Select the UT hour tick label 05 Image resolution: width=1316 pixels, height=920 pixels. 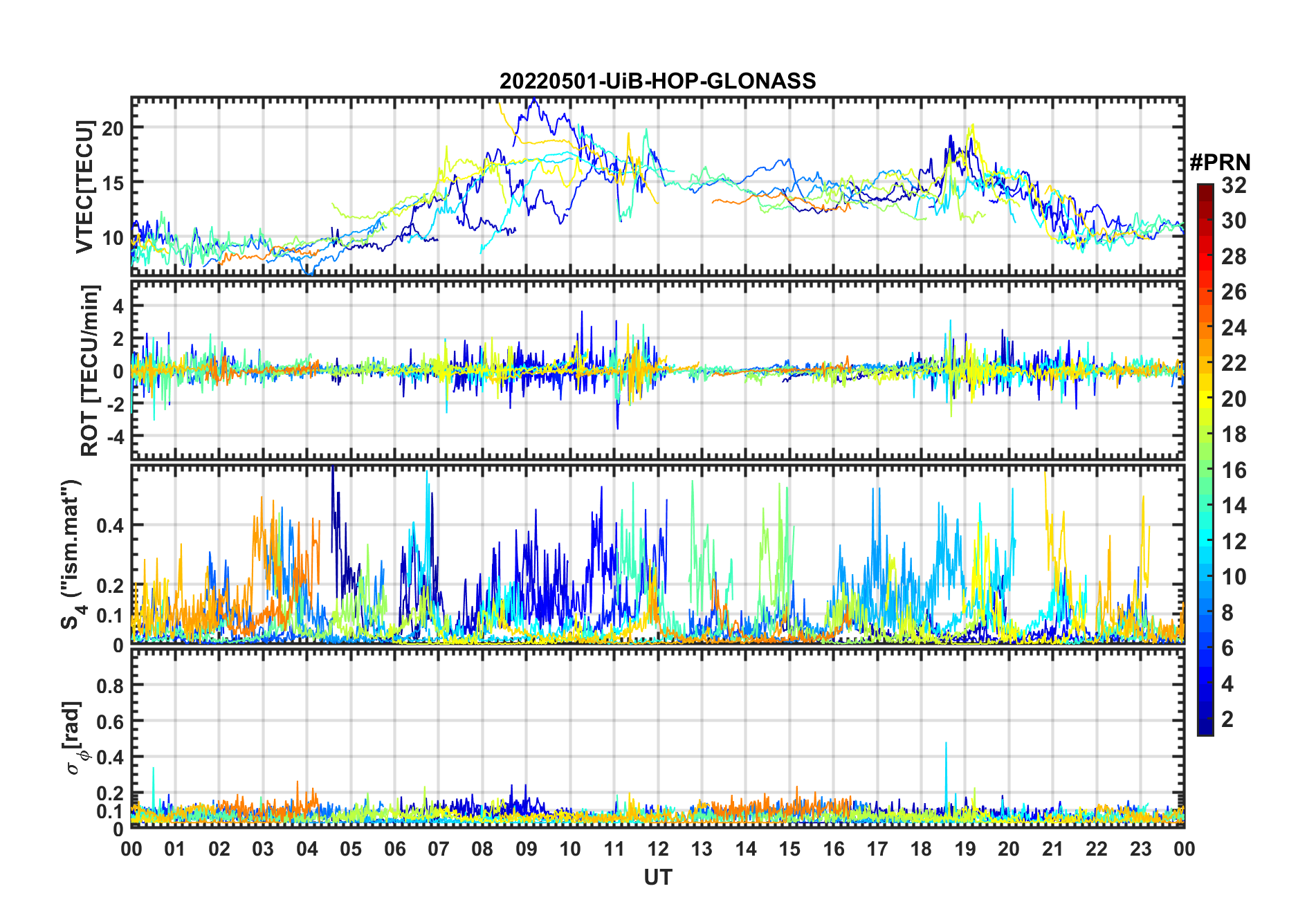(351, 849)
